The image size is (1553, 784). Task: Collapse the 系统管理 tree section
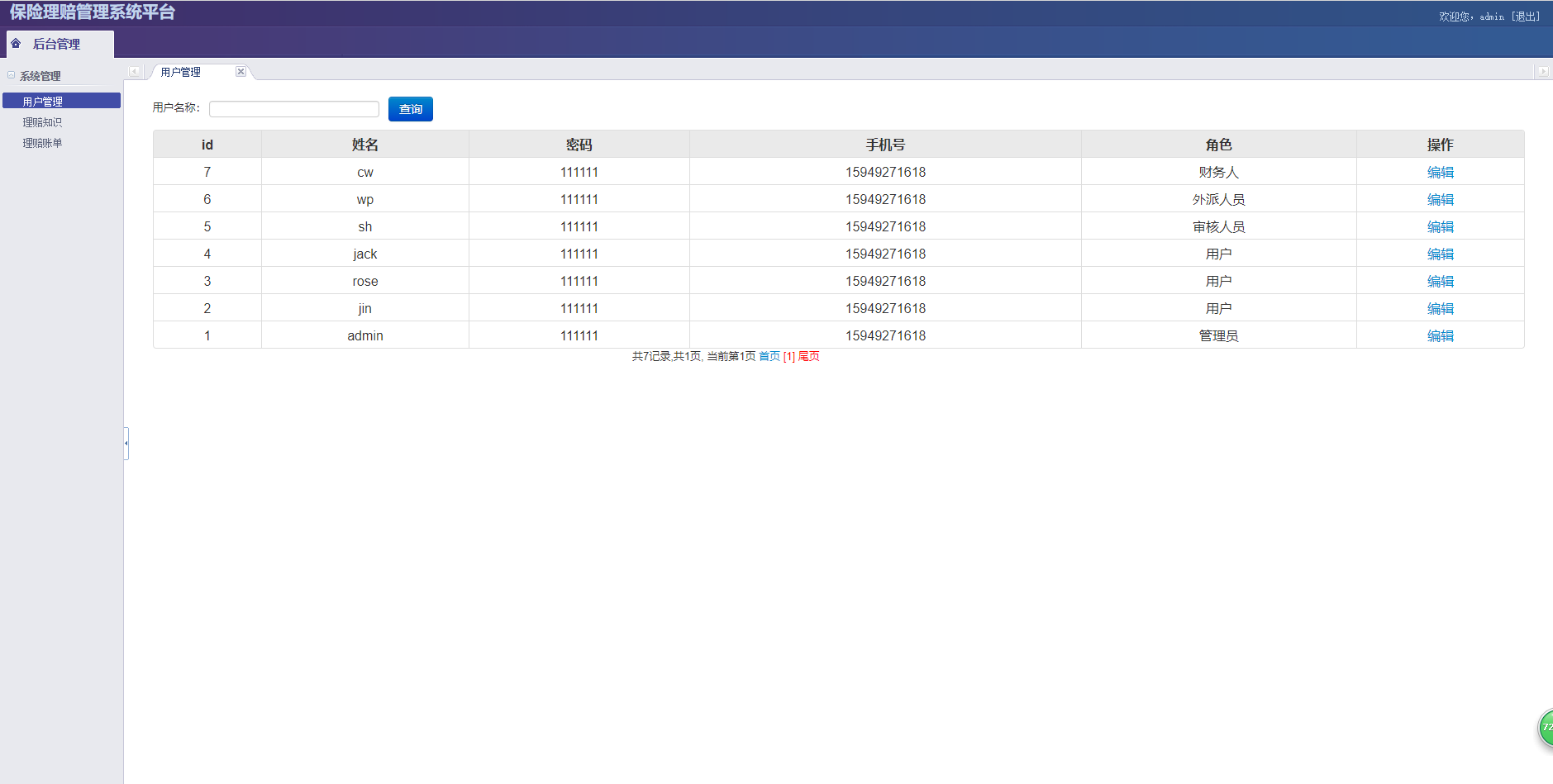[x=12, y=76]
